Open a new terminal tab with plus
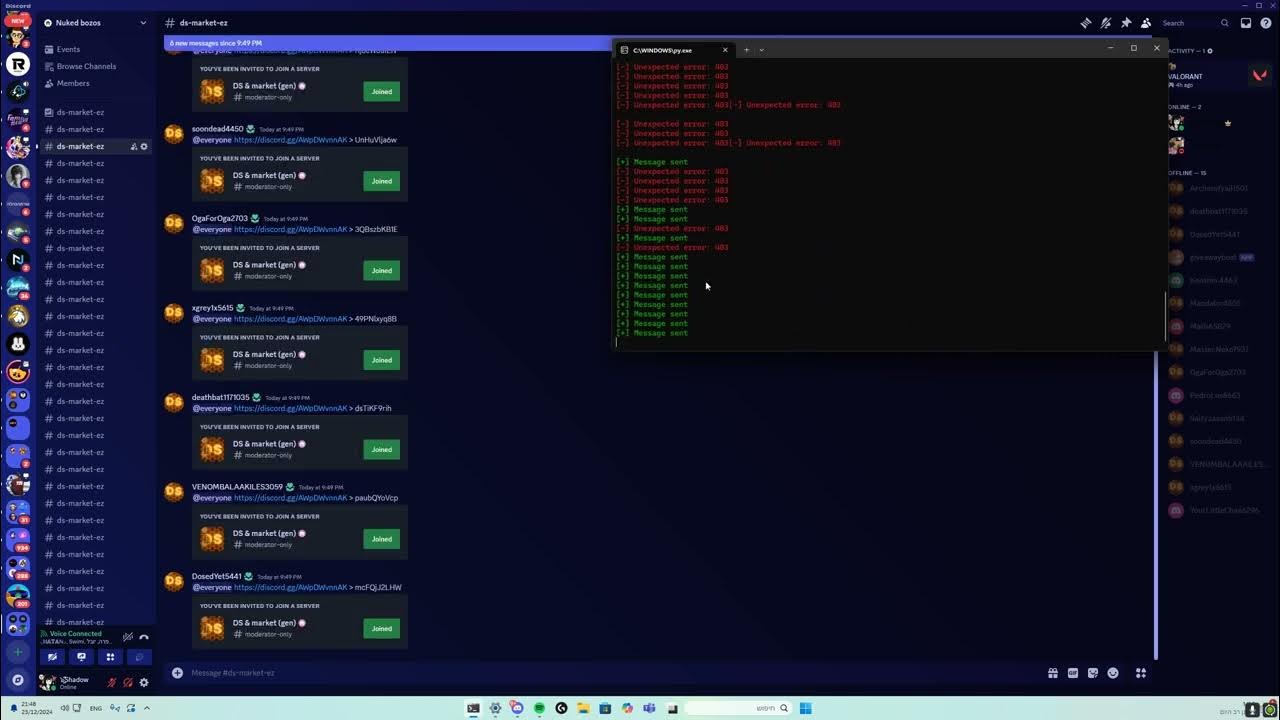Screen dimensions: 1280x720 (746, 50)
